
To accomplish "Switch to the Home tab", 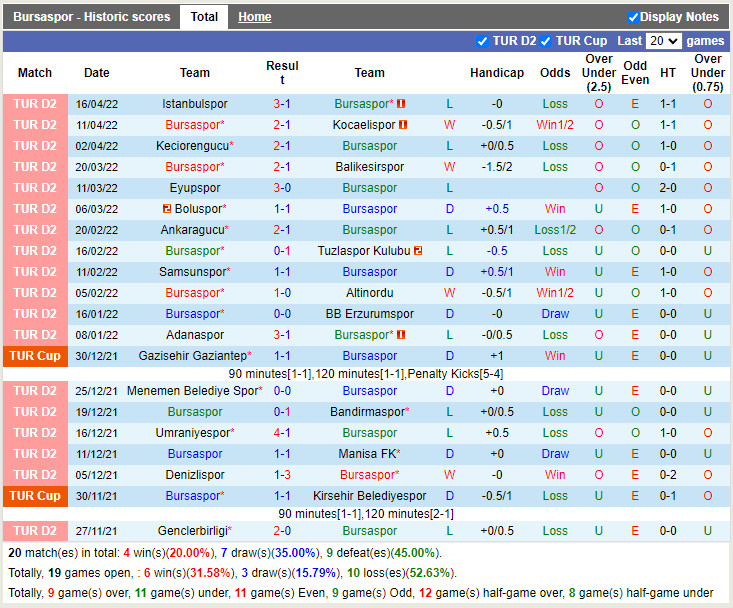I will click(x=254, y=17).
